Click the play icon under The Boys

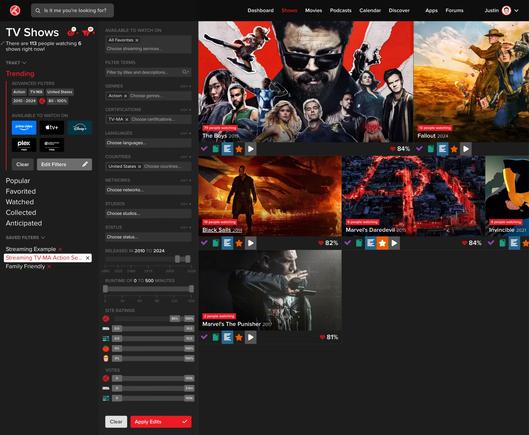tap(251, 149)
